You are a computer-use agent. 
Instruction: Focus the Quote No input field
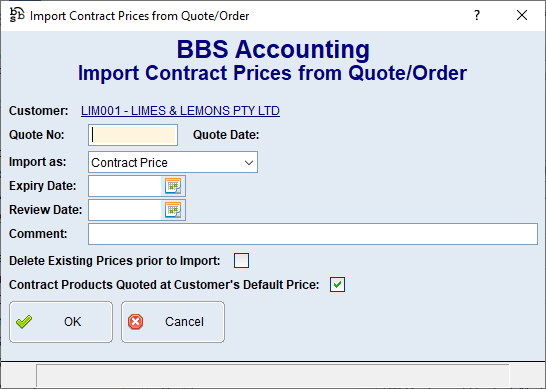tap(133, 135)
